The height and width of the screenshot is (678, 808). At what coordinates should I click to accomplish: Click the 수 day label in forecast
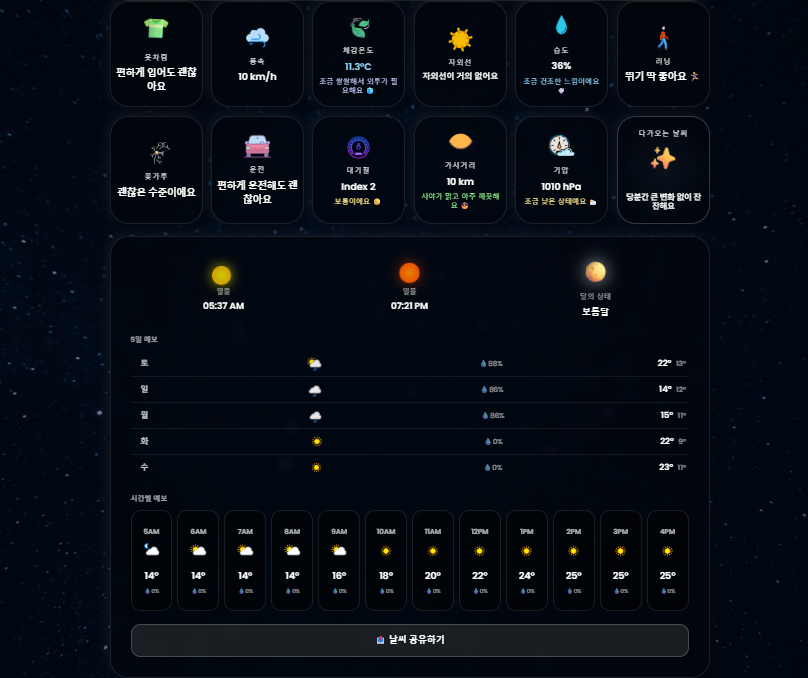(x=144, y=467)
